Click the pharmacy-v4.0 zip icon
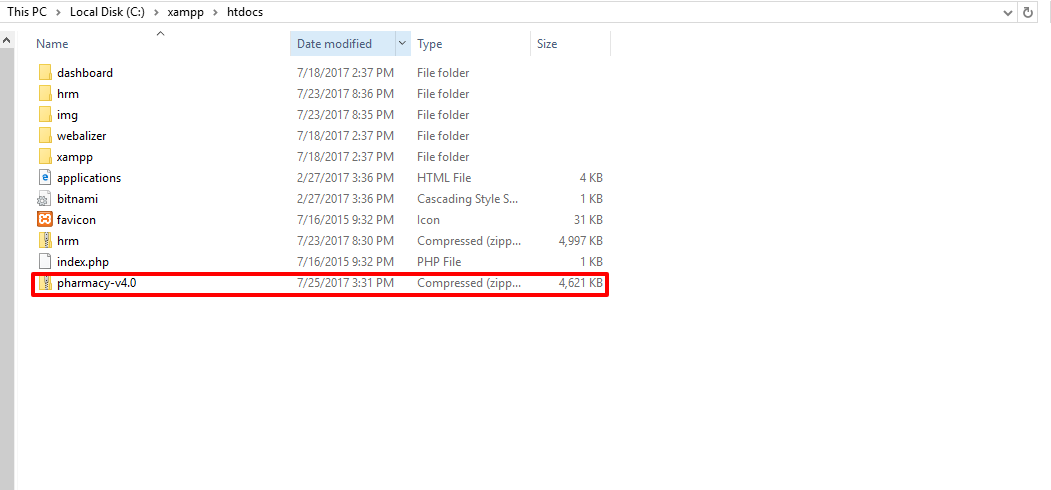This screenshot has height=490, width=1051. point(45,283)
